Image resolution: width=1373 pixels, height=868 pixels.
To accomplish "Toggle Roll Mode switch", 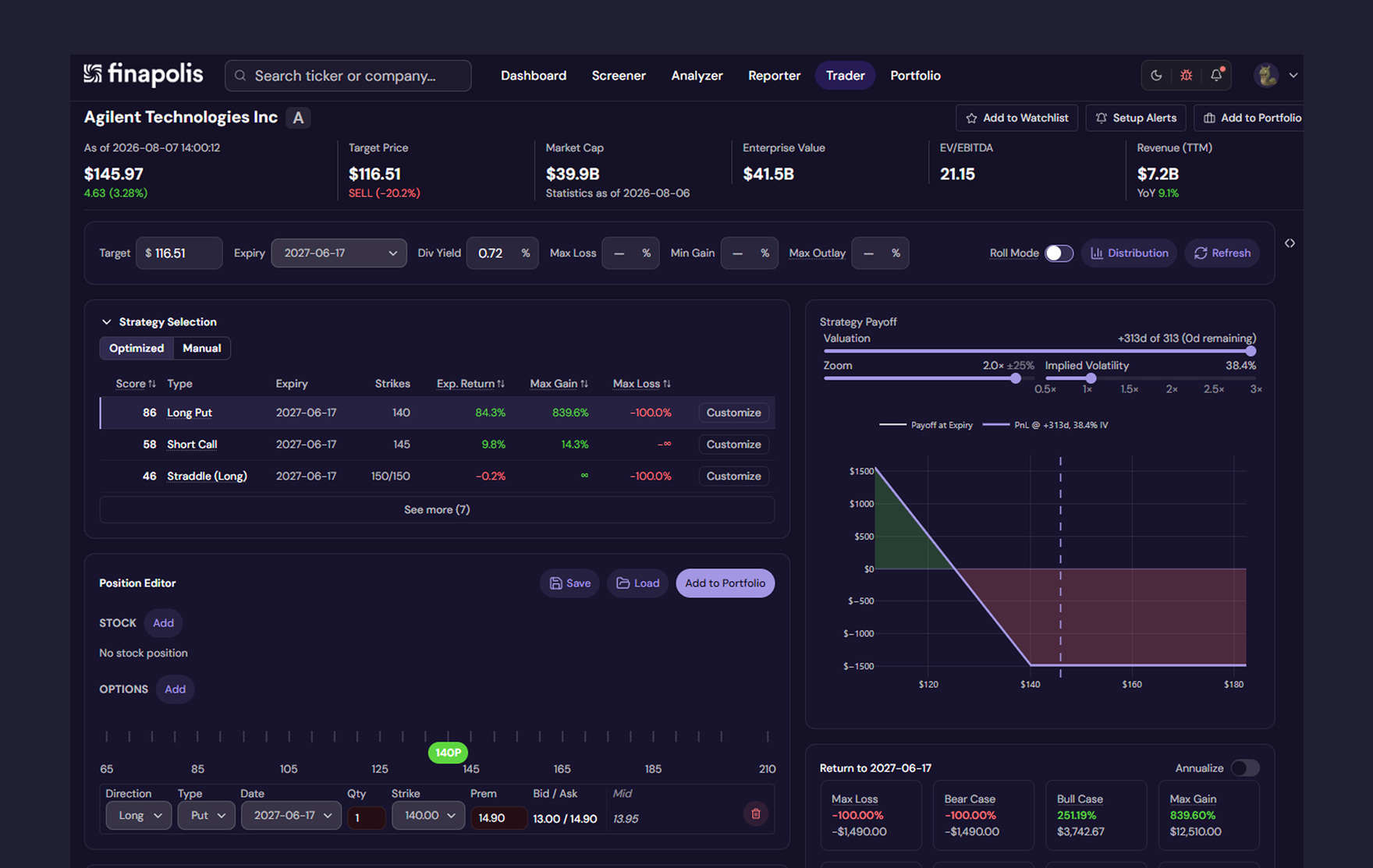I will [x=1059, y=253].
